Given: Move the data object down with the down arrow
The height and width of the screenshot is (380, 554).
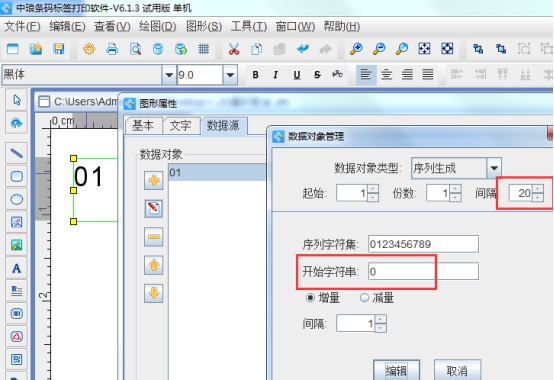Looking at the screenshot, I should pos(154,293).
